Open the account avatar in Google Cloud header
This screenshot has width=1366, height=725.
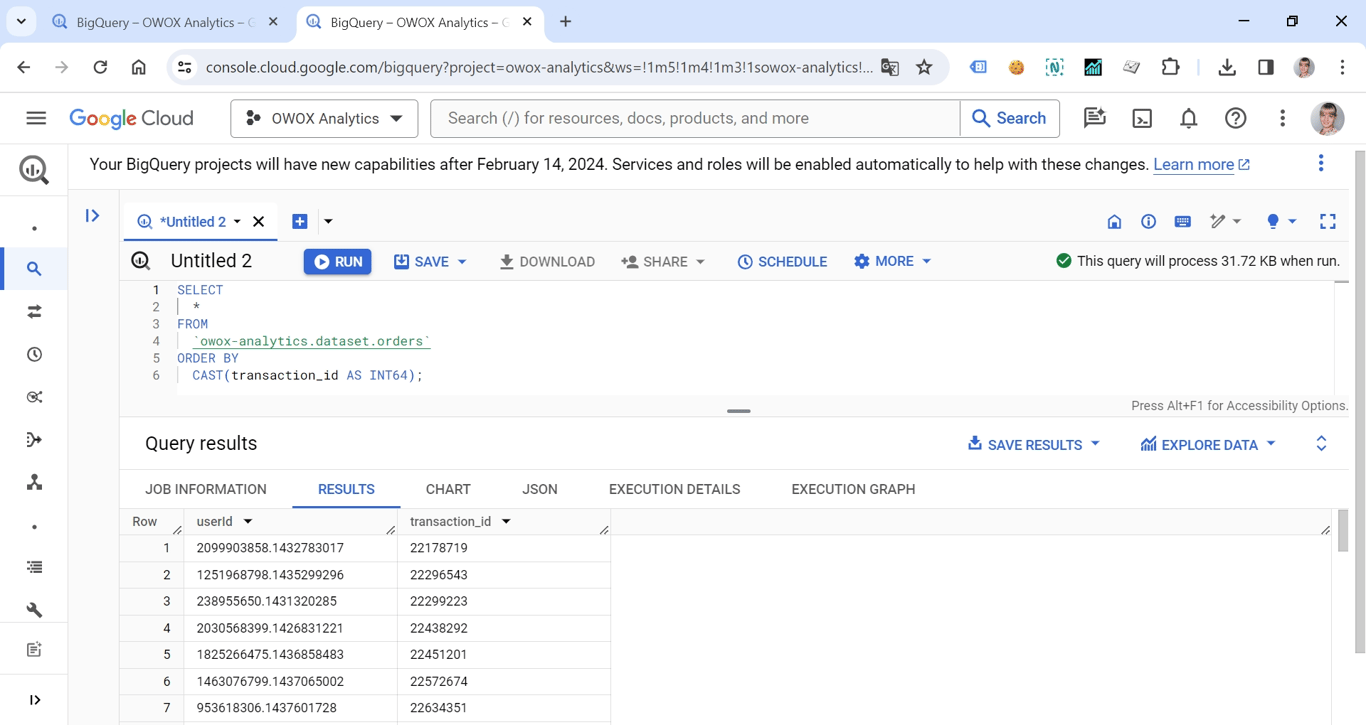(1328, 118)
